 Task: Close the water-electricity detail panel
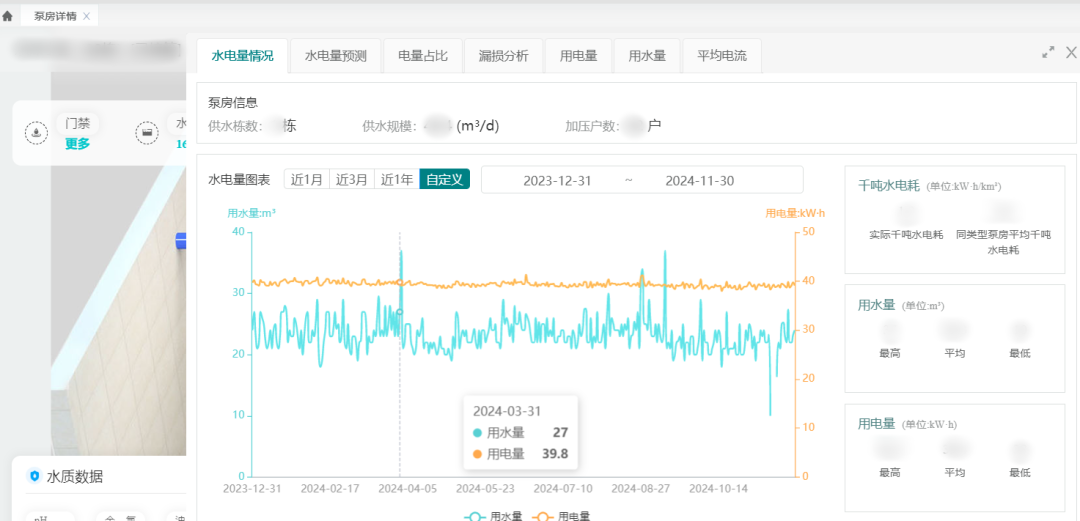tap(1071, 52)
